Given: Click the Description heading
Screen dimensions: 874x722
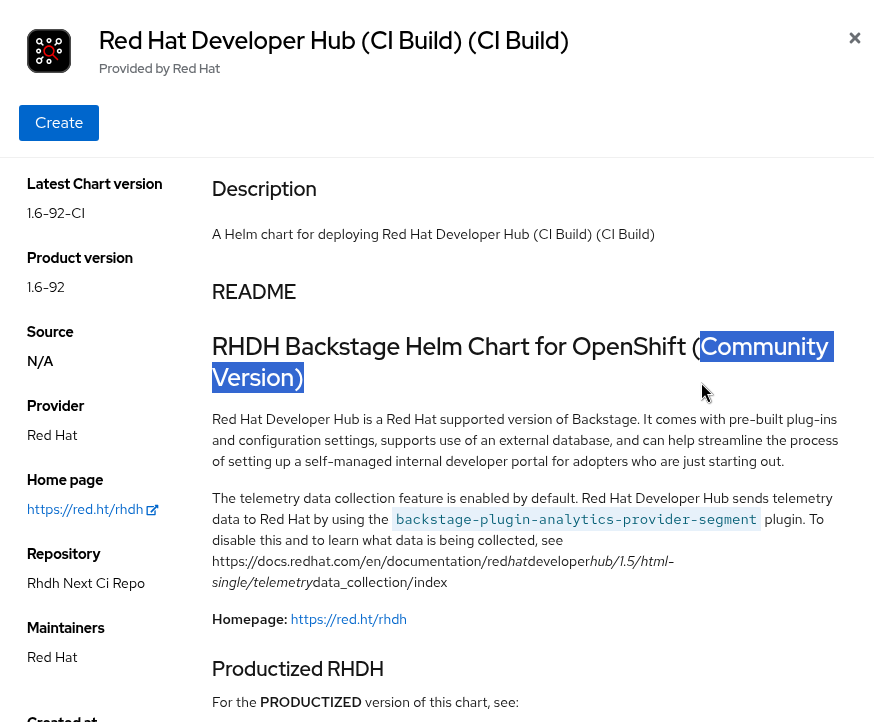Looking at the screenshot, I should [x=264, y=189].
